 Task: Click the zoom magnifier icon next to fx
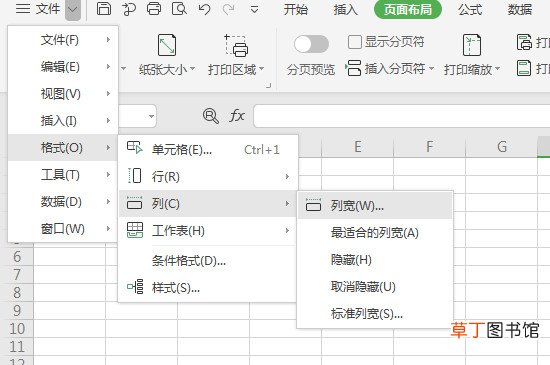pyautogui.click(x=211, y=116)
